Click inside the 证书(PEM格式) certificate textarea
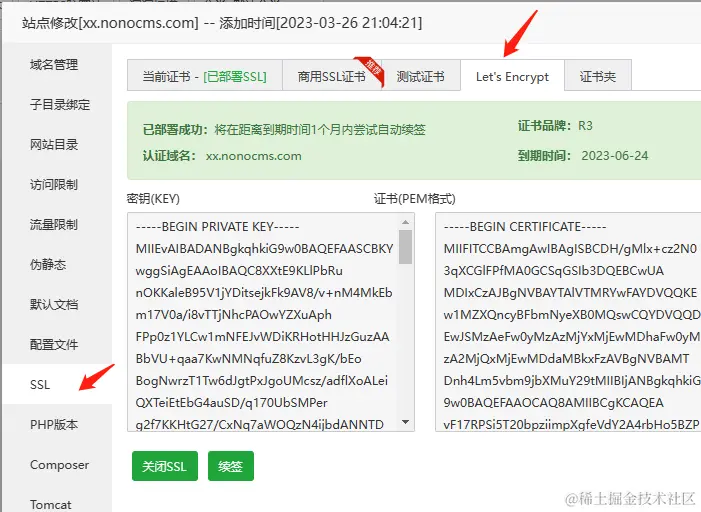 (x=568, y=322)
